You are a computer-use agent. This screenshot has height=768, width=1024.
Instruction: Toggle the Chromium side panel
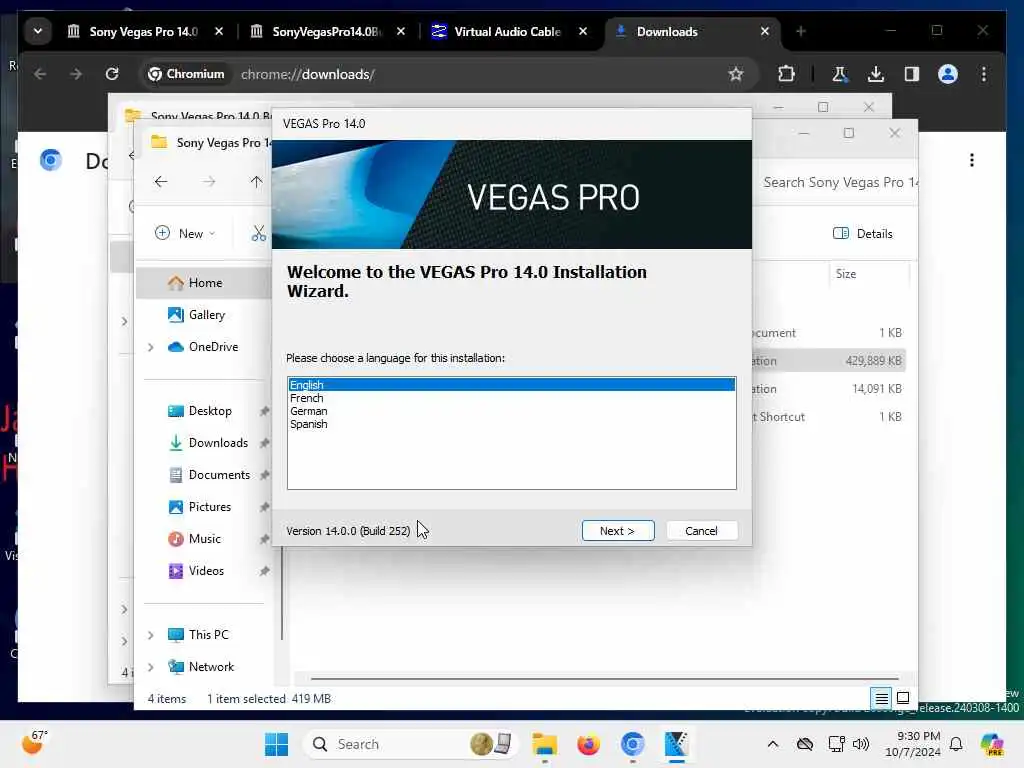pos(912,74)
